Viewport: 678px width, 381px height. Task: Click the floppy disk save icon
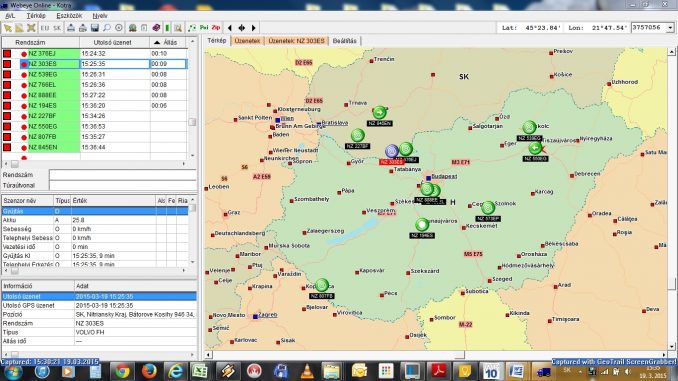95,28
